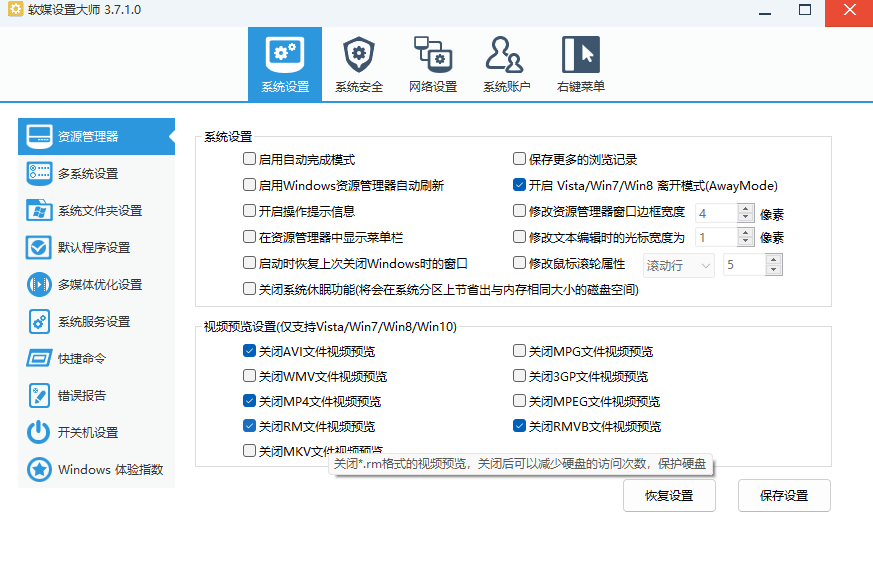Screen dimensions: 873x566
Task: Select Windows 体验指数 star icon
Action: click(39, 469)
